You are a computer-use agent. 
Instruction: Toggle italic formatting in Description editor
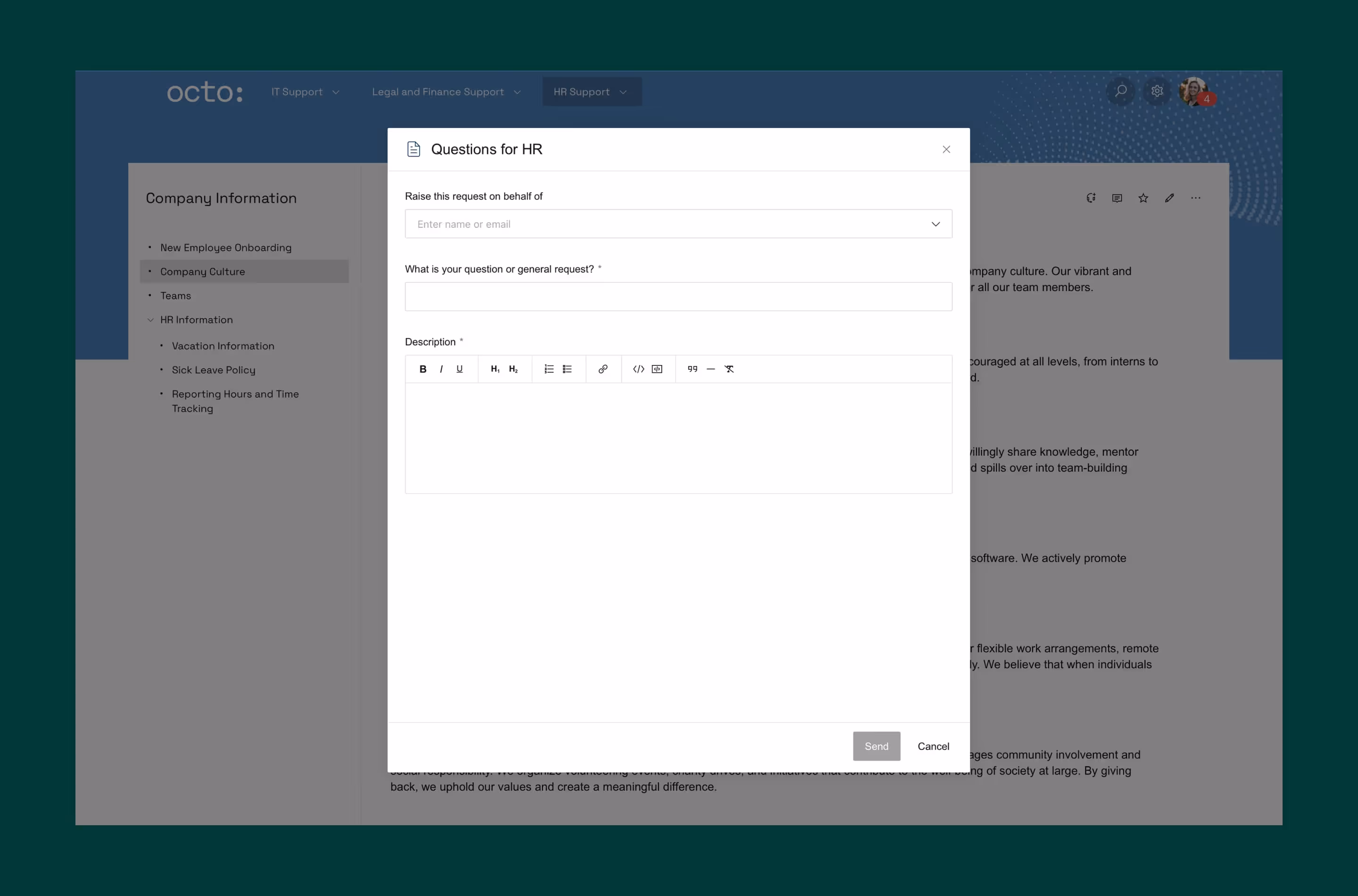point(441,369)
